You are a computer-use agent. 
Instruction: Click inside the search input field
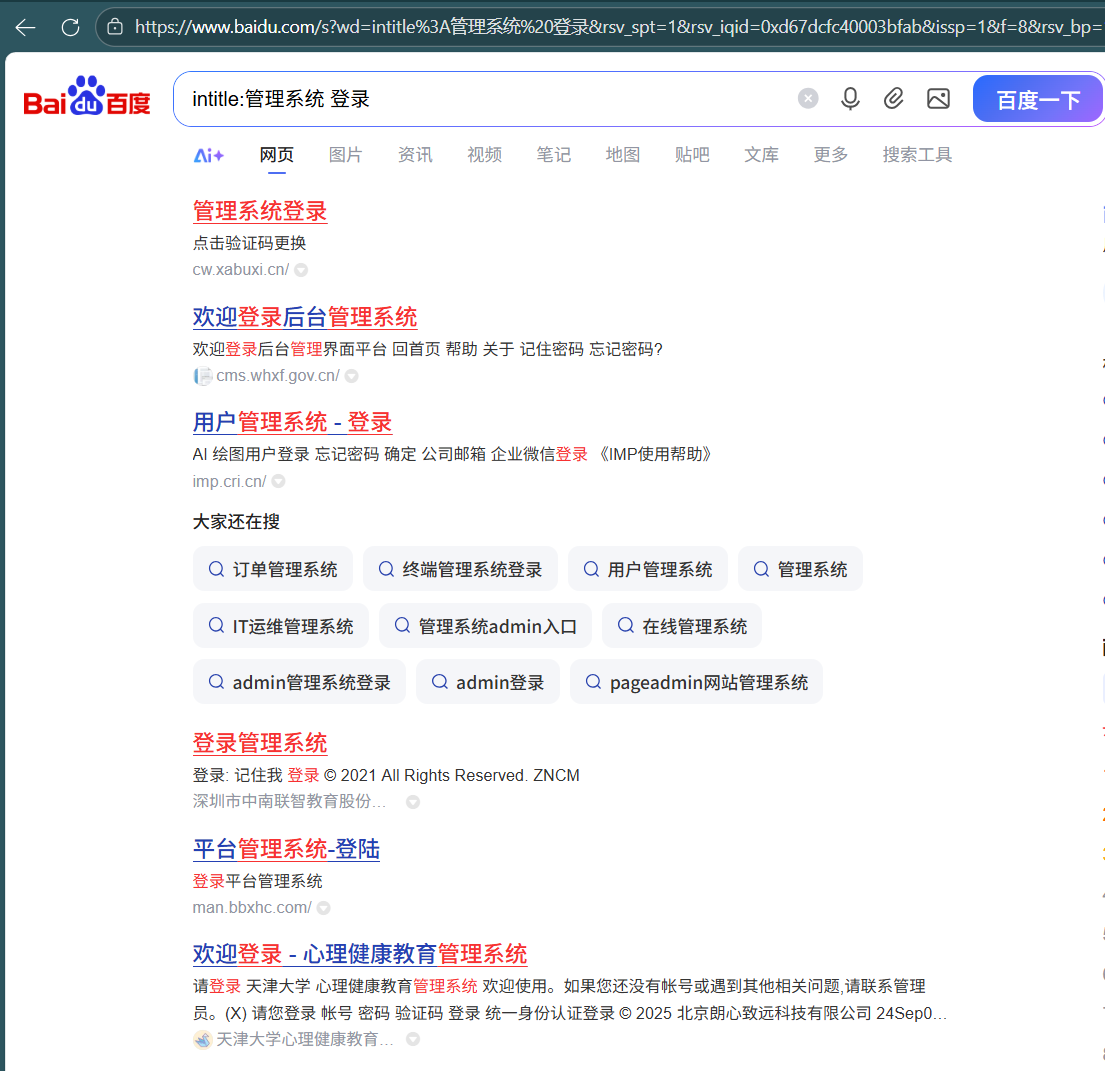pos(450,98)
